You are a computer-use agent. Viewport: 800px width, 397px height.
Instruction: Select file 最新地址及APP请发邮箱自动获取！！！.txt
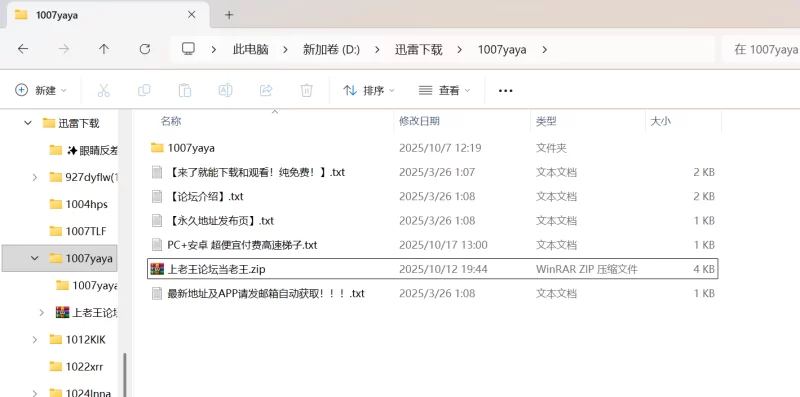[x=433, y=293]
